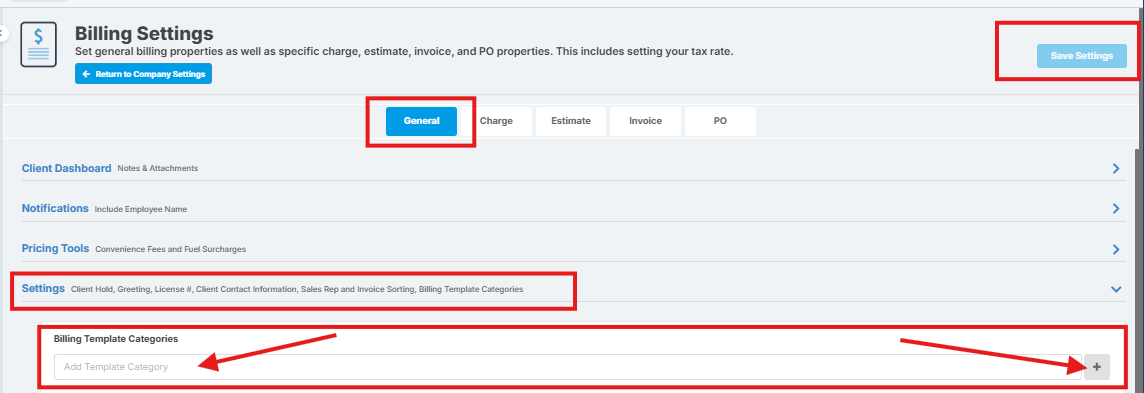Viewport: 1144px width, 393px height.
Task: Expand Pricing Tools section chevron
Action: [x=1116, y=249]
